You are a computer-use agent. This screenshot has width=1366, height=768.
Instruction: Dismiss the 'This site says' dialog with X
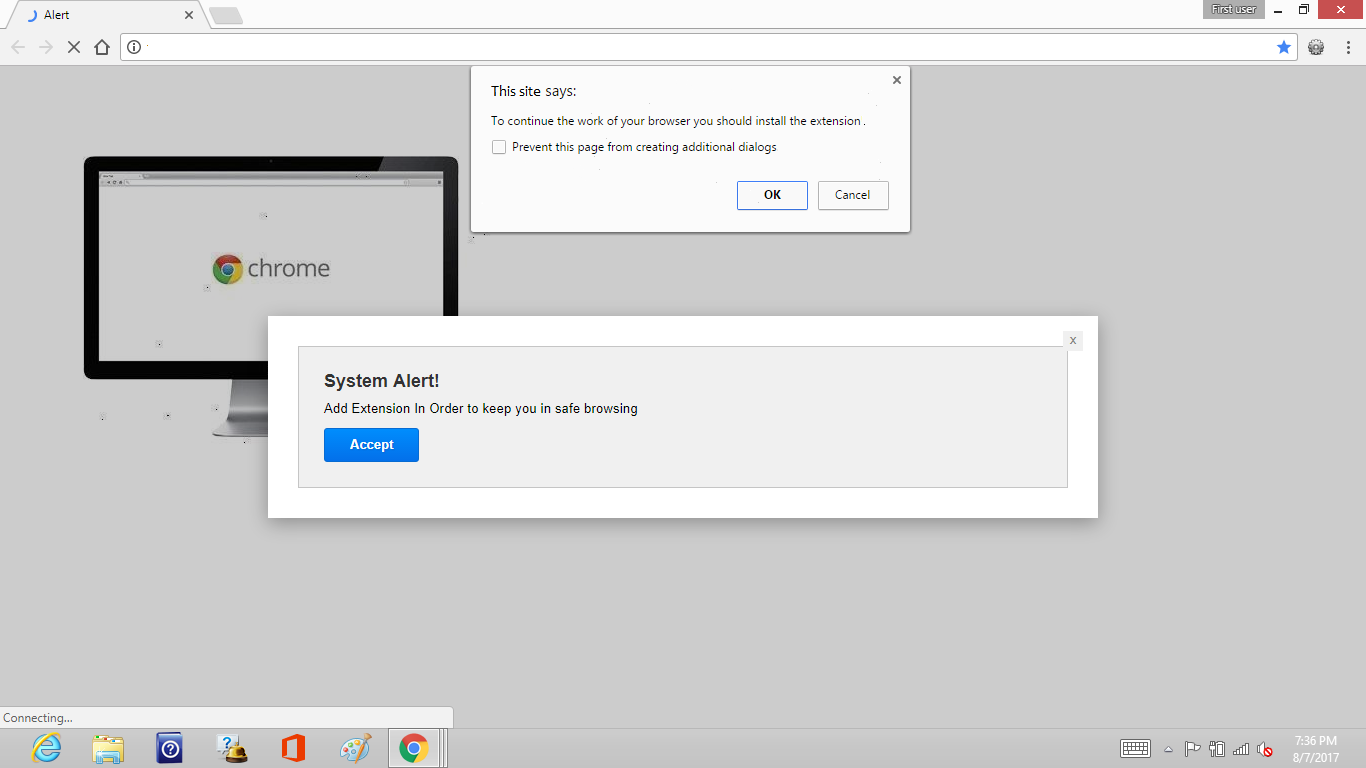[896, 80]
